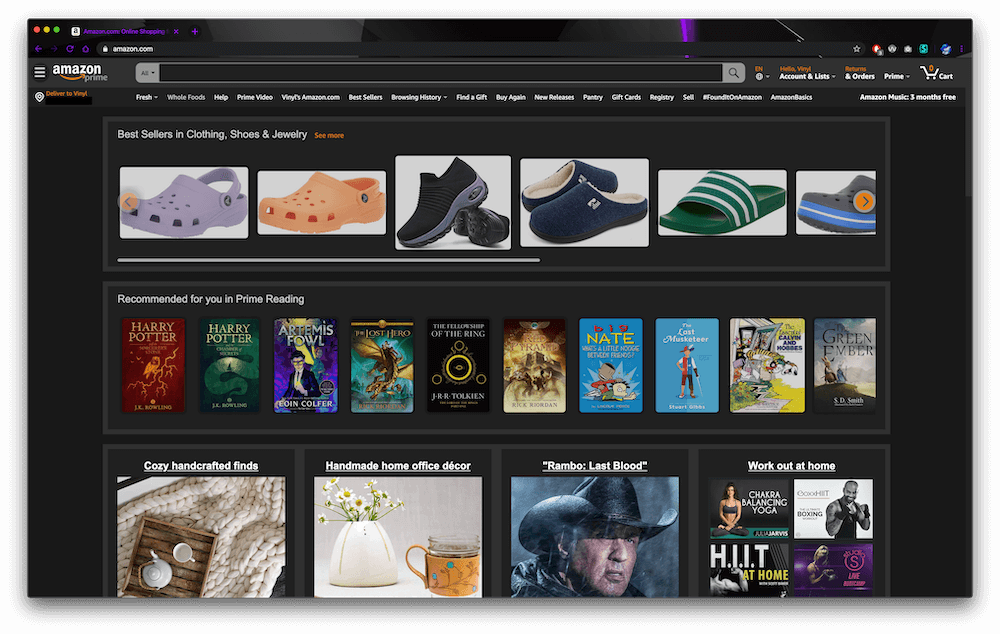Move the shoe carousel to the left
The width and height of the screenshot is (1000, 634).
(x=128, y=202)
